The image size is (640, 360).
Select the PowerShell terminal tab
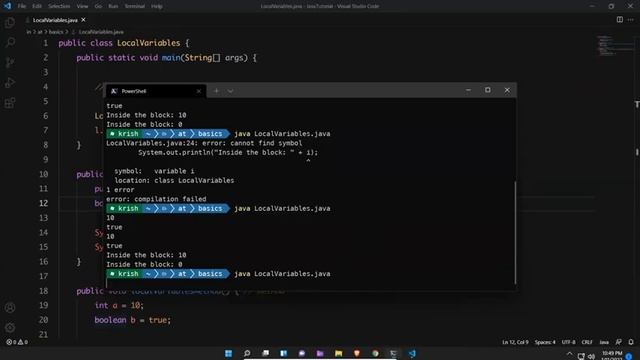[155, 91]
